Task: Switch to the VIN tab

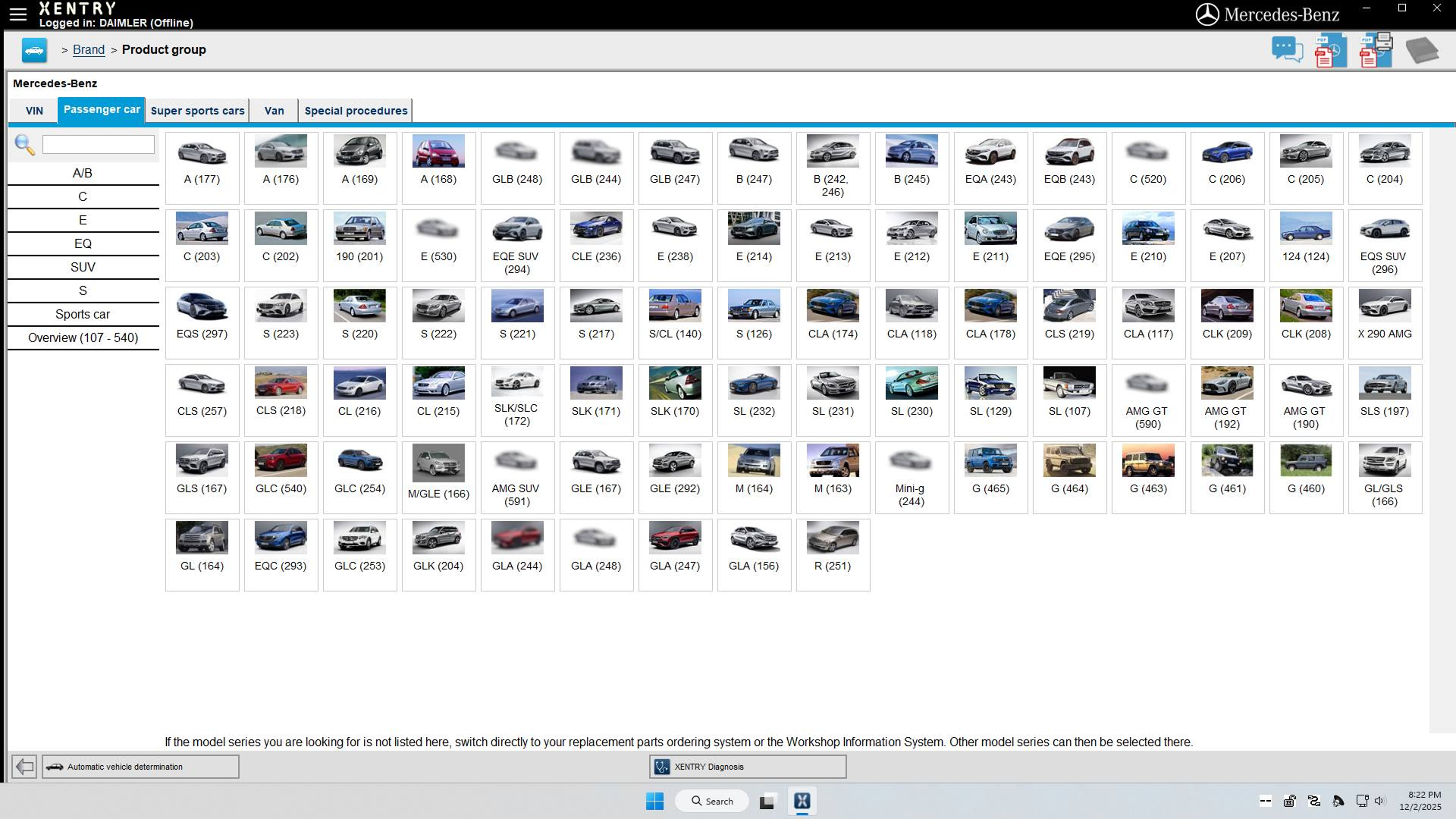Action: point(33,110)
